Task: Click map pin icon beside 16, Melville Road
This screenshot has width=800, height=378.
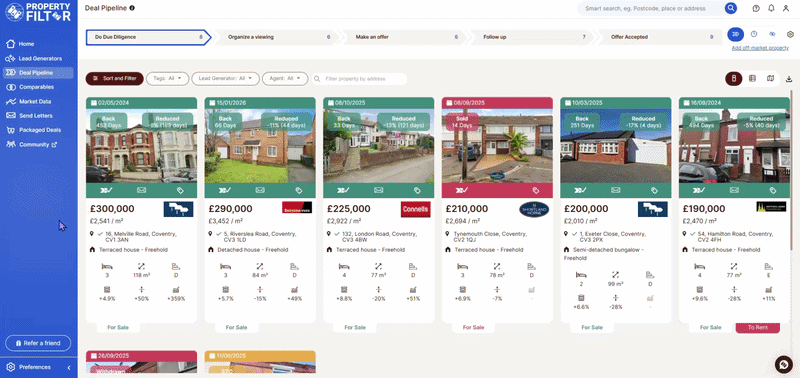Action: tap(92, 234)
